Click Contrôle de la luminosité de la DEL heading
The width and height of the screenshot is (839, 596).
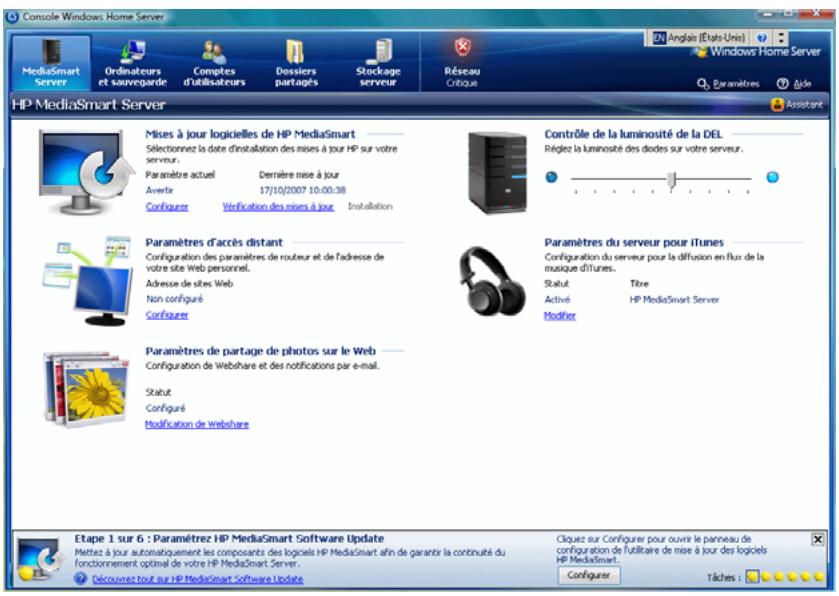tap(633, 134)
